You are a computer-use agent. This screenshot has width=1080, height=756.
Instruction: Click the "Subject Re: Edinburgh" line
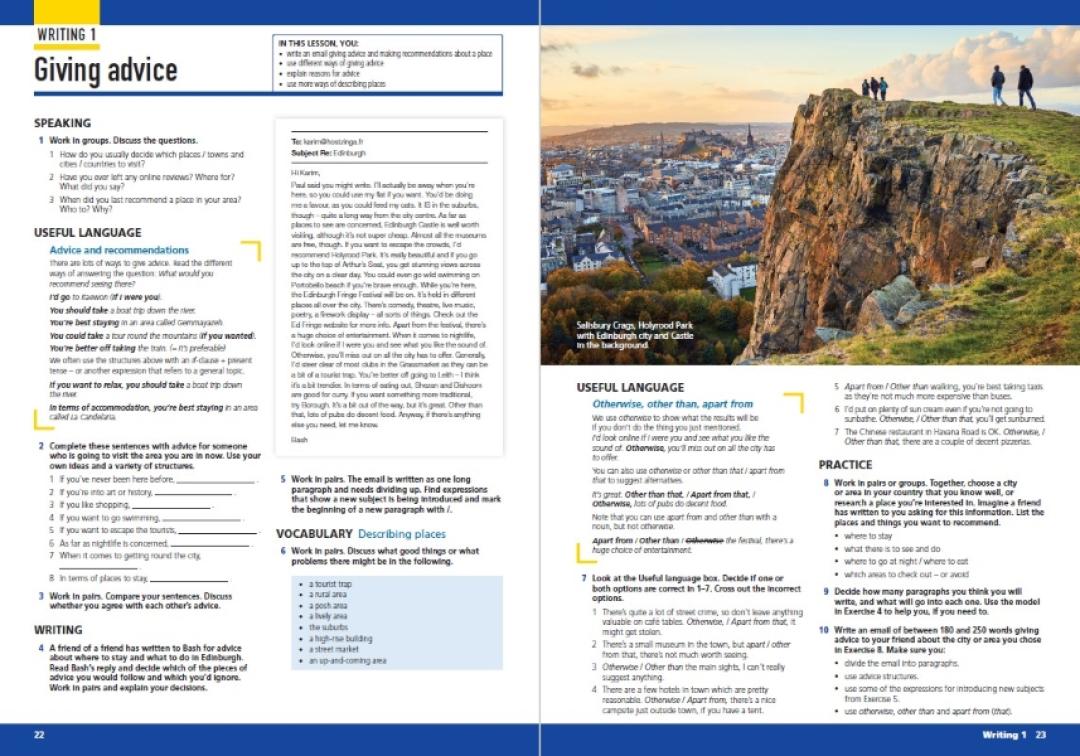(x=329, y=153)
